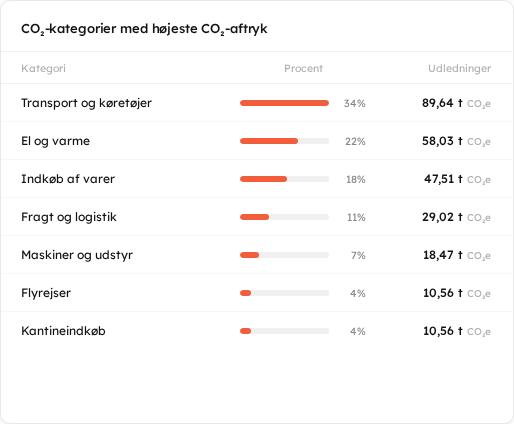This screenshot has width=514, height=424.
Task: Select the Transport og køretøjer category row
Action: click(x=257, y=103)
